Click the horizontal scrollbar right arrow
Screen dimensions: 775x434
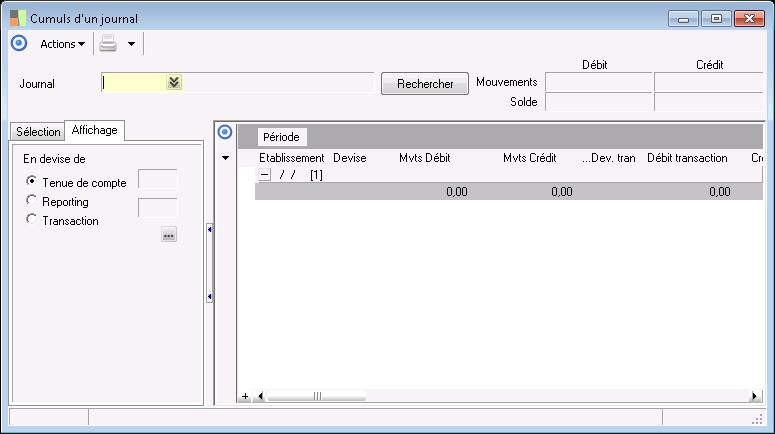point(754,396)
